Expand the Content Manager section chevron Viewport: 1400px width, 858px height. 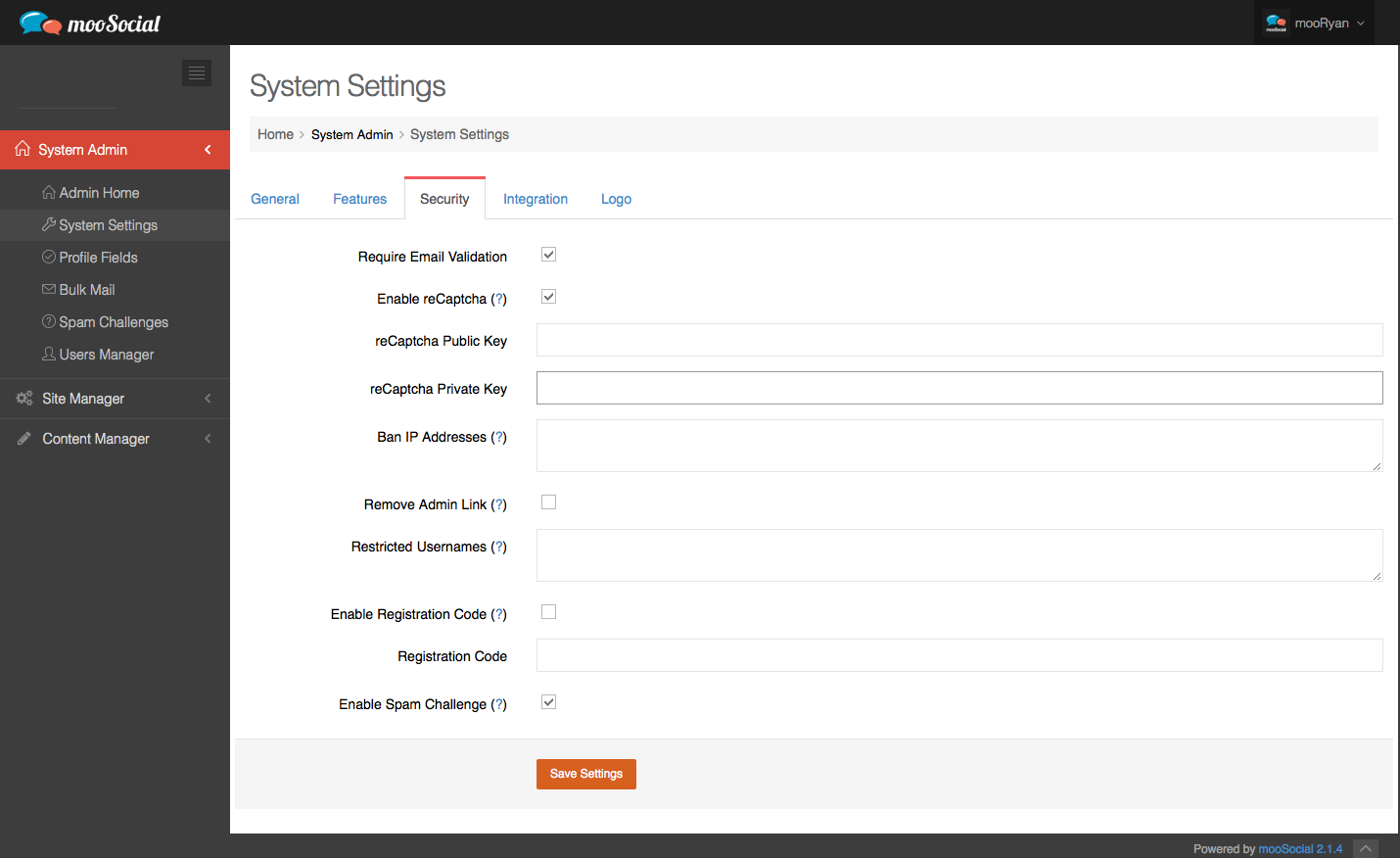[208, 439]
